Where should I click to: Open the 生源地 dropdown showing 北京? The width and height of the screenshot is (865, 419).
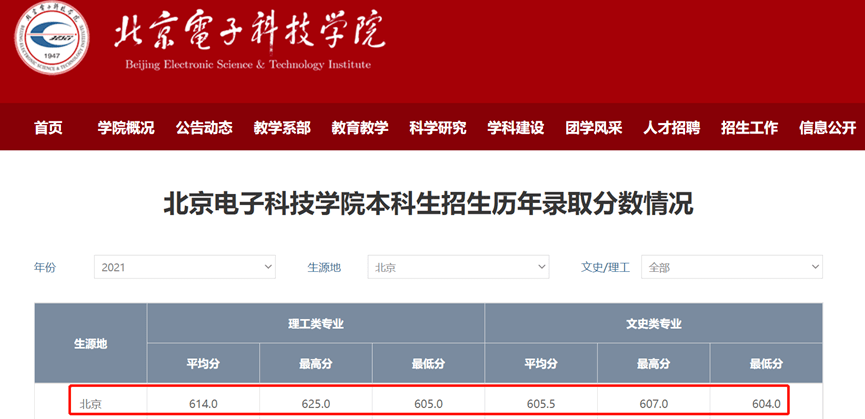coord(458,267)
